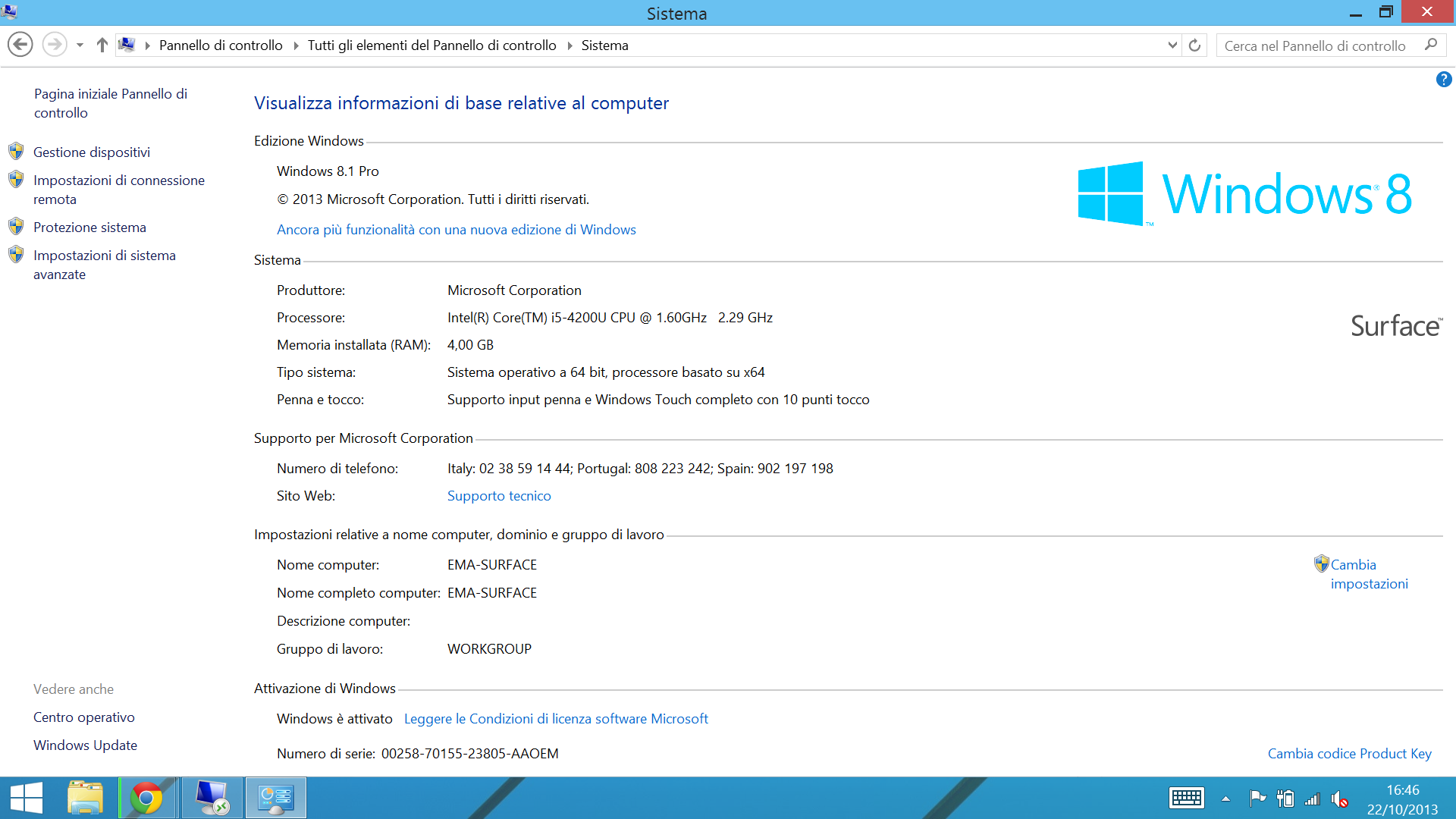Viewport: 1456px width, 819px height.
Task: Open Pagina iniziale Pannello di controllo
Action: point(111,103)
